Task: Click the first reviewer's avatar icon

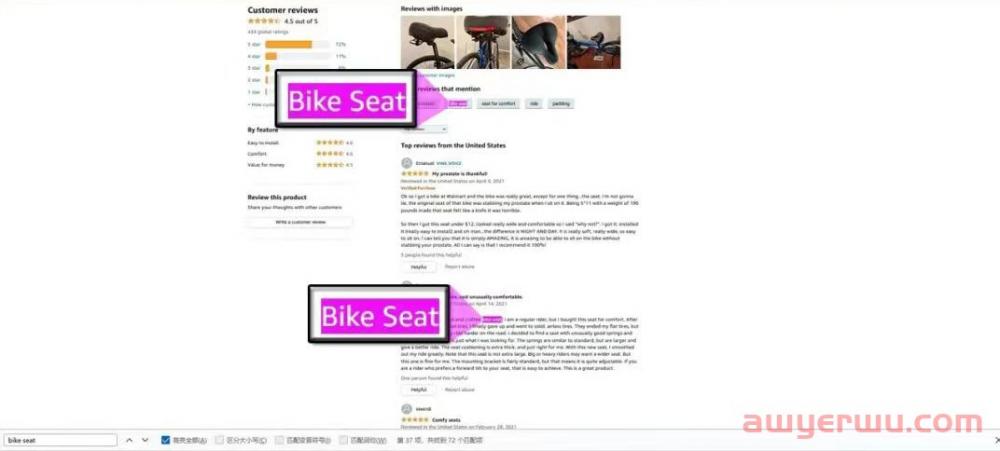Action: click(407, 163)
